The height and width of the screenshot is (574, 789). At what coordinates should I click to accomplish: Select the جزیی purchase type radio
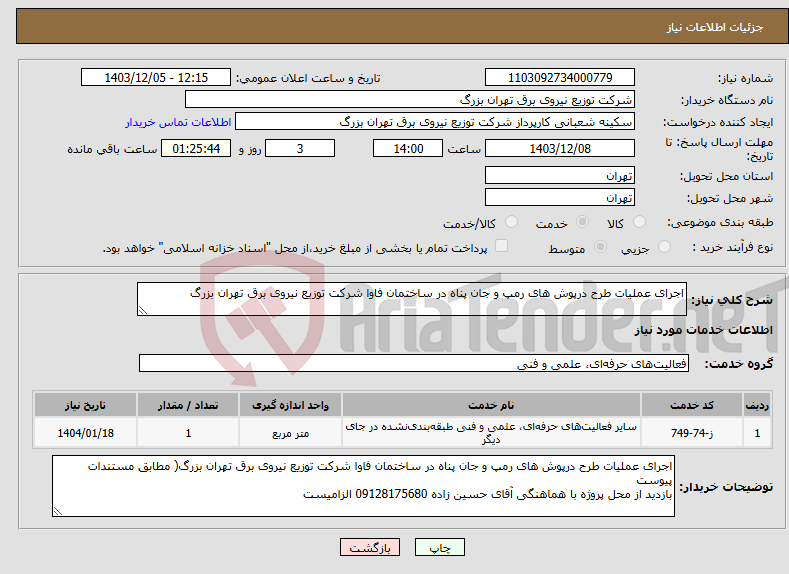[x=664, y=247]
